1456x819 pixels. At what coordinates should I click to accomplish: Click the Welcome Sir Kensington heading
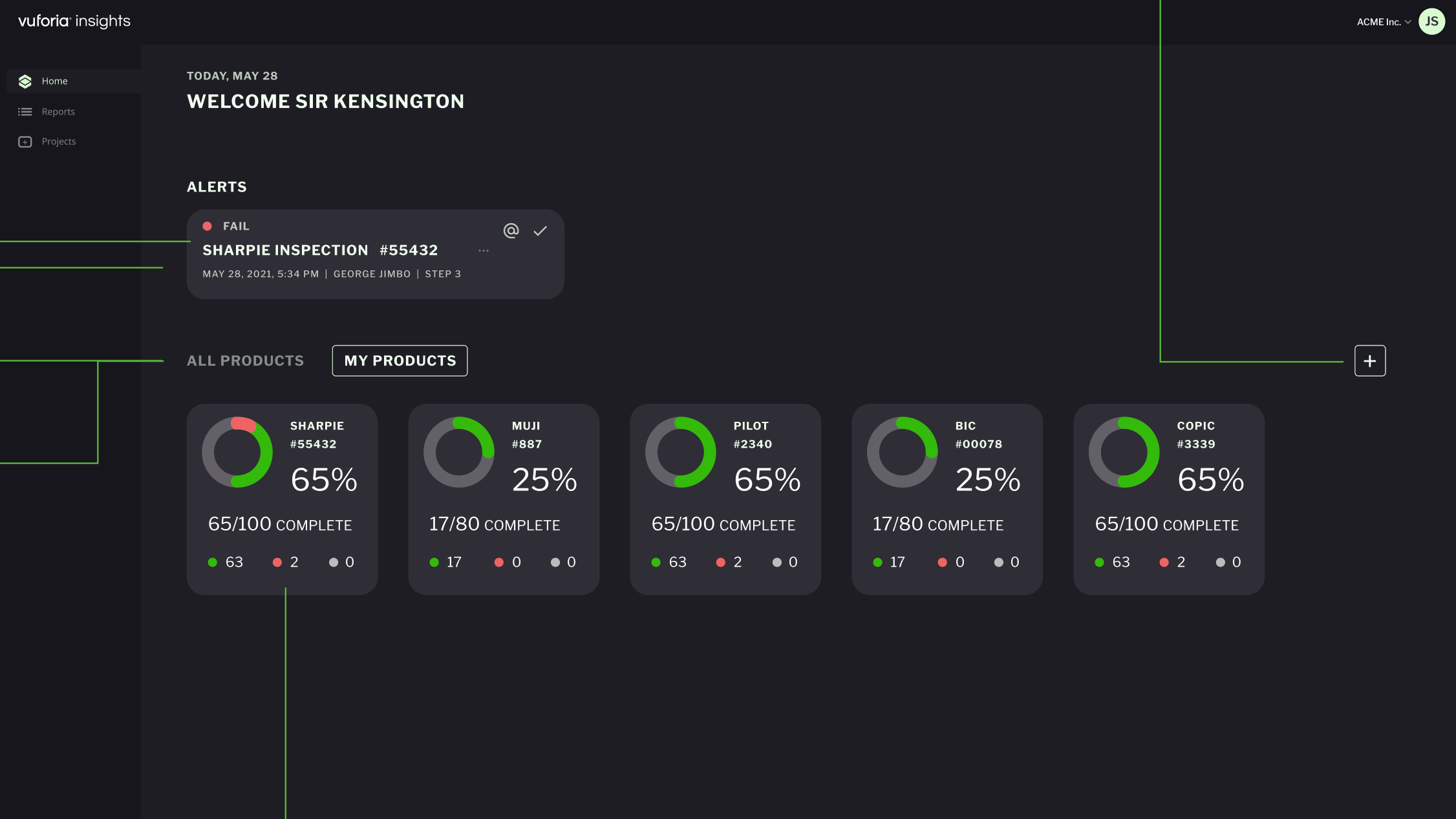click(x=325, y=102)
